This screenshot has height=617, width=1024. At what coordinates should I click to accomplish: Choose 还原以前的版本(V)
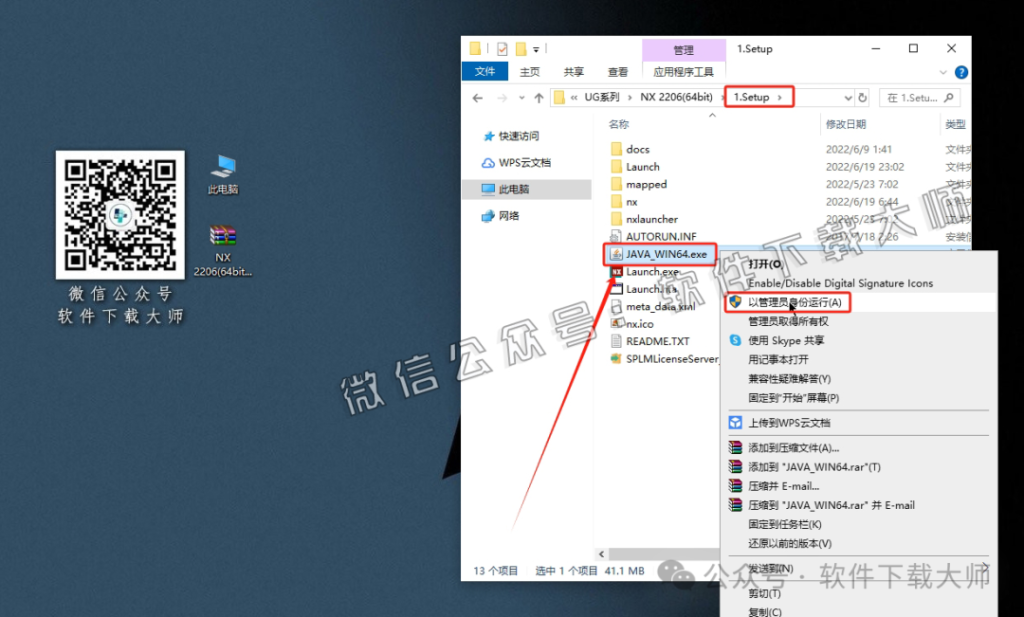tap(790, 543)
